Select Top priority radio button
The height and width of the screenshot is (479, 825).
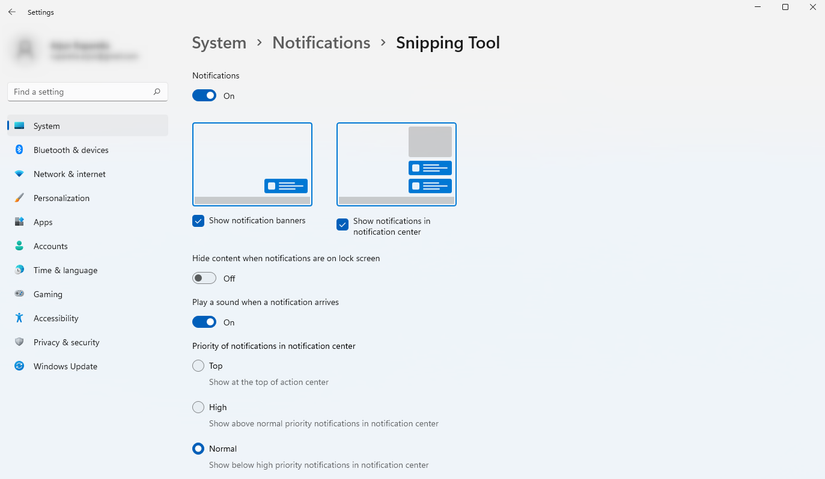[x=198, y=366]
